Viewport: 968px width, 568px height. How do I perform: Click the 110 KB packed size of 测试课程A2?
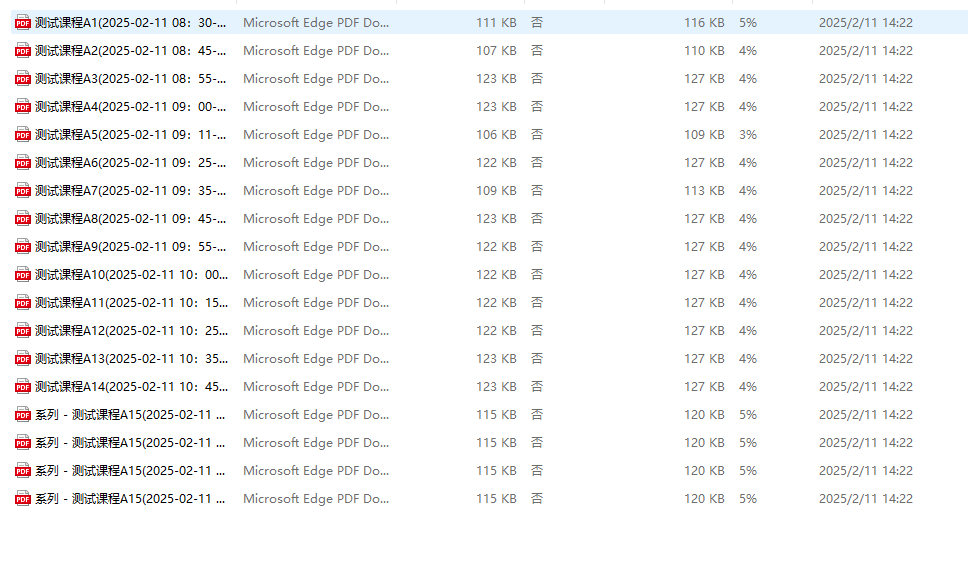[x=704, y=51]
